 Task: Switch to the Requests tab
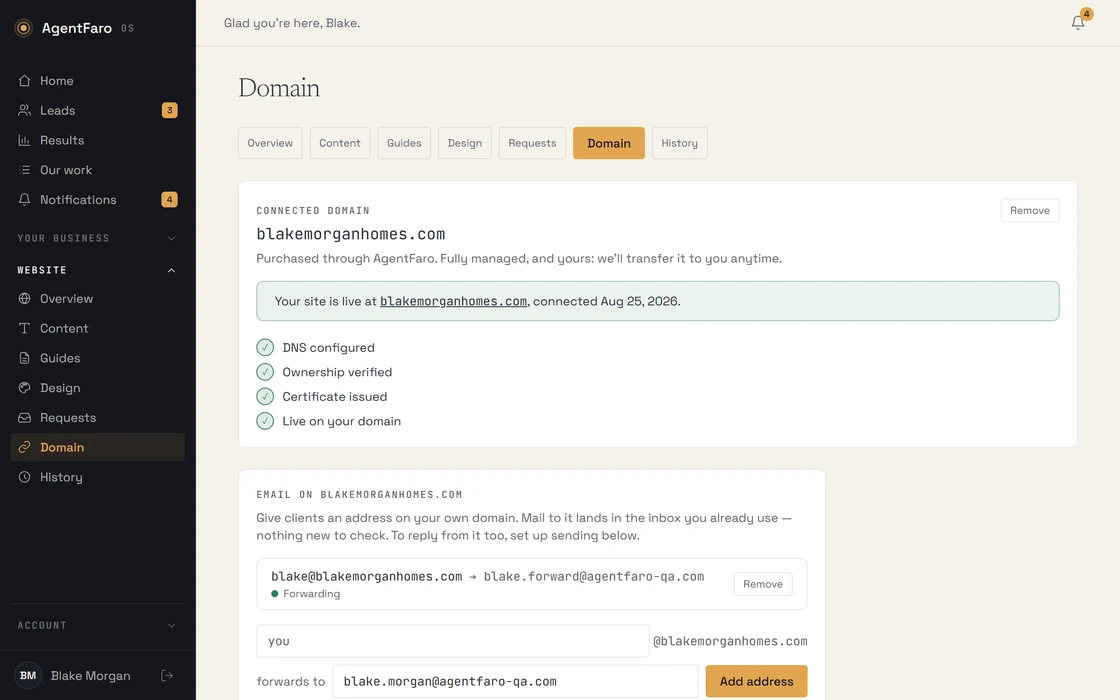pos(532,143)
